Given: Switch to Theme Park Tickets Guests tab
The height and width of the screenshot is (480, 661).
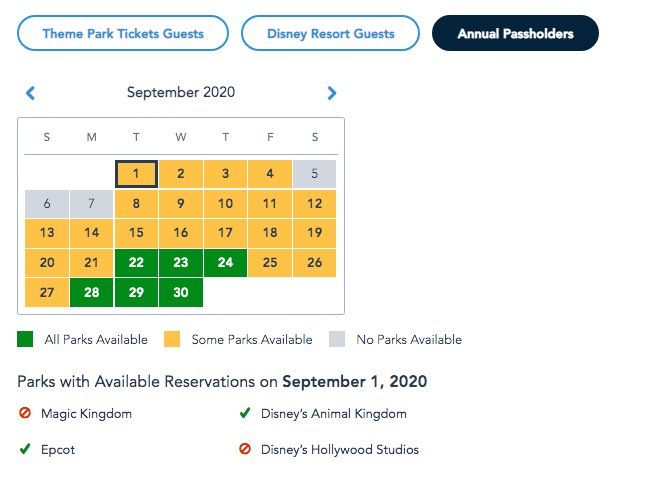Looking at the screenshot, I should [123, 33].
